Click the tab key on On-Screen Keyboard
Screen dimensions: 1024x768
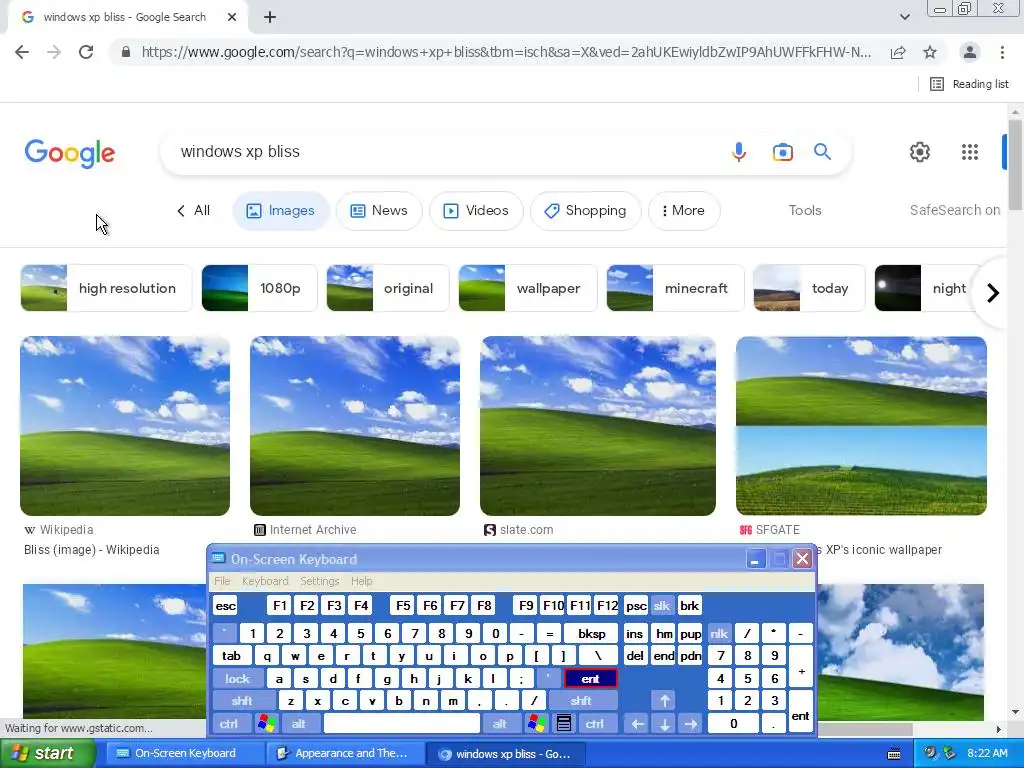point(231,656)
